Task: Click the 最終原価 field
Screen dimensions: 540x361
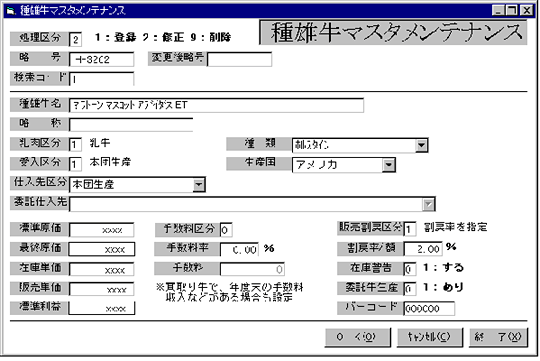Action: pyautogui.click(x=102, y=249)
